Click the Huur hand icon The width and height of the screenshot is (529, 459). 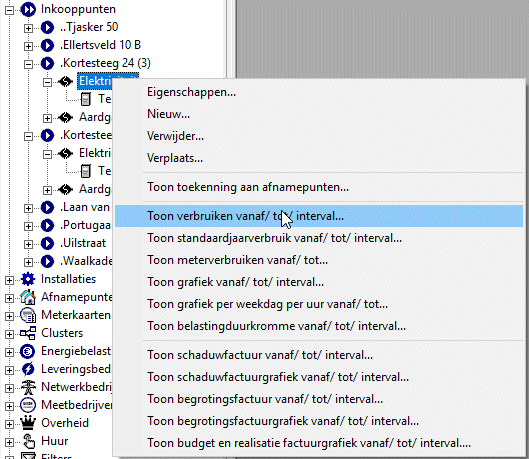[x=29, y=441]
